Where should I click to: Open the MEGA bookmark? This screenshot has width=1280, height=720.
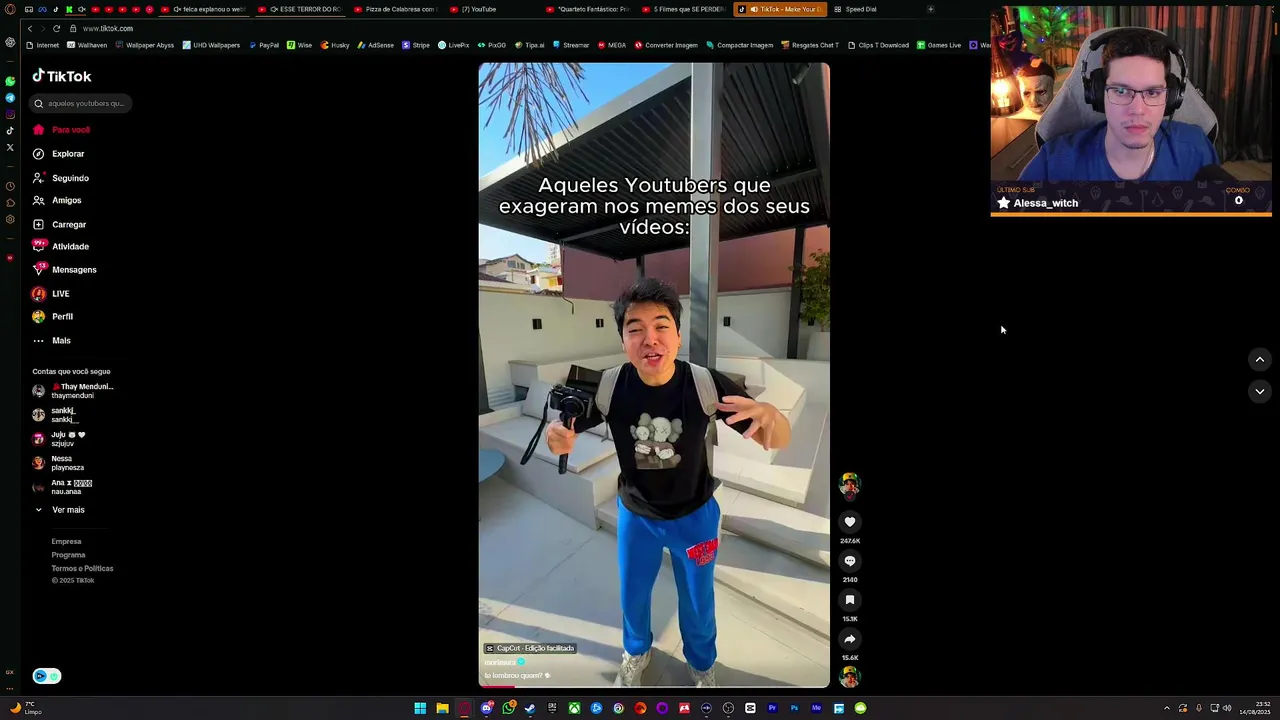(x=612, y=45)
